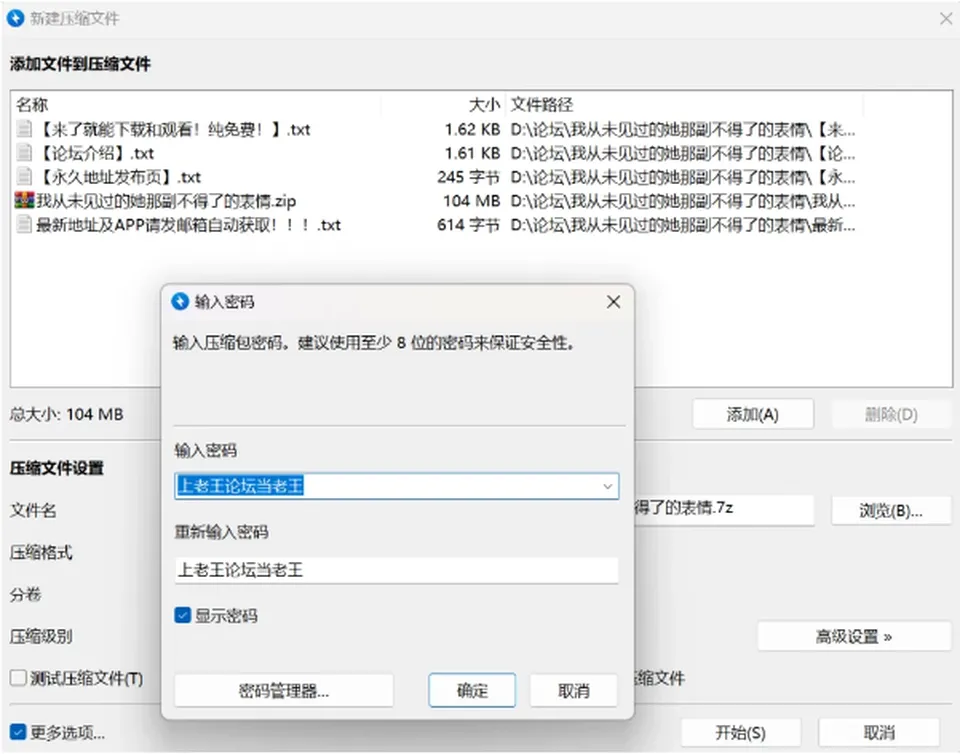Sort file list by 名称 column
Image resolution: width=960 pixels, height=754 pixels.
click(32, 105)
